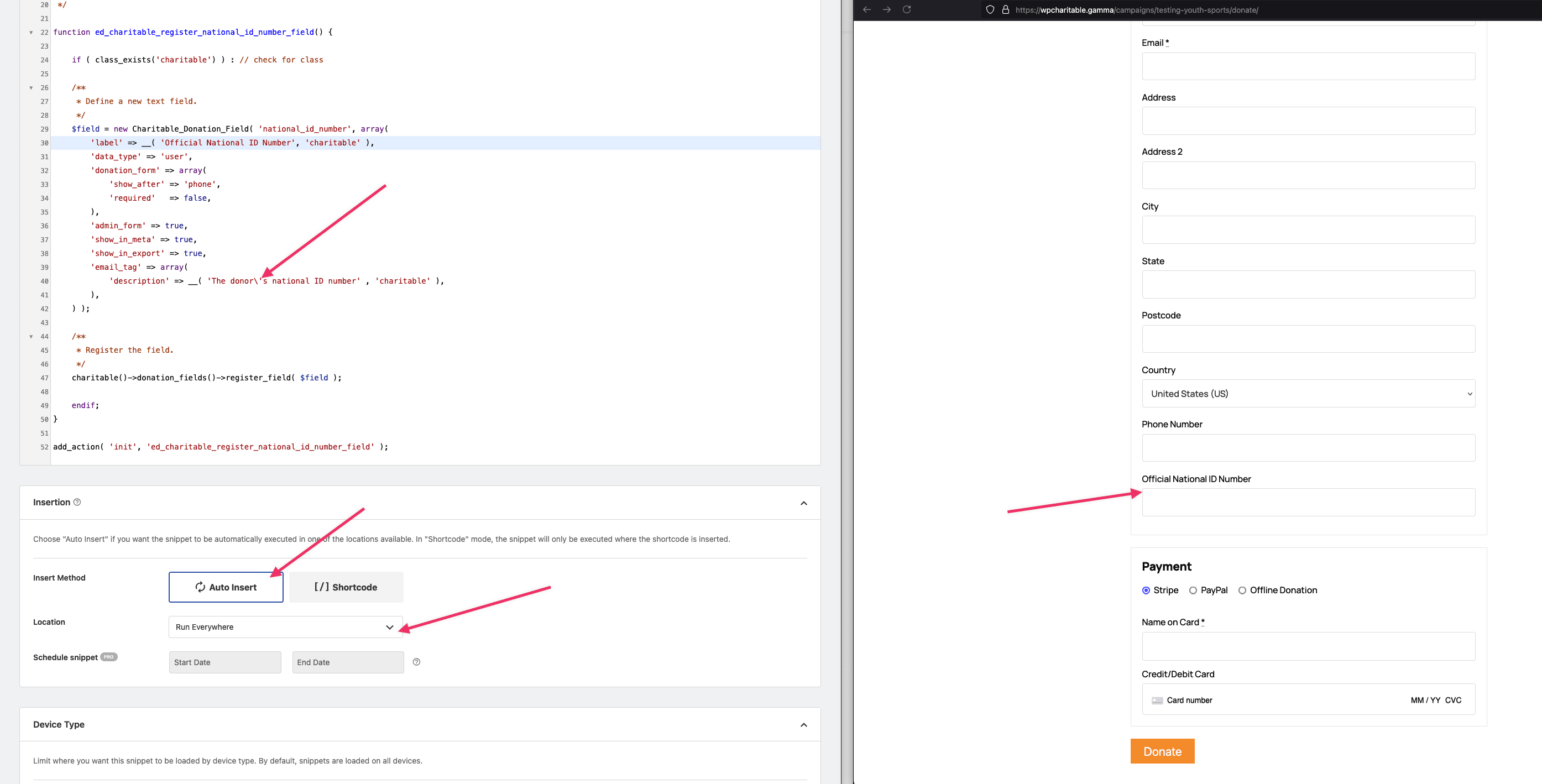
Task: Open the Location dropdown set to Run Everywhere
Action: coord(286,626)
